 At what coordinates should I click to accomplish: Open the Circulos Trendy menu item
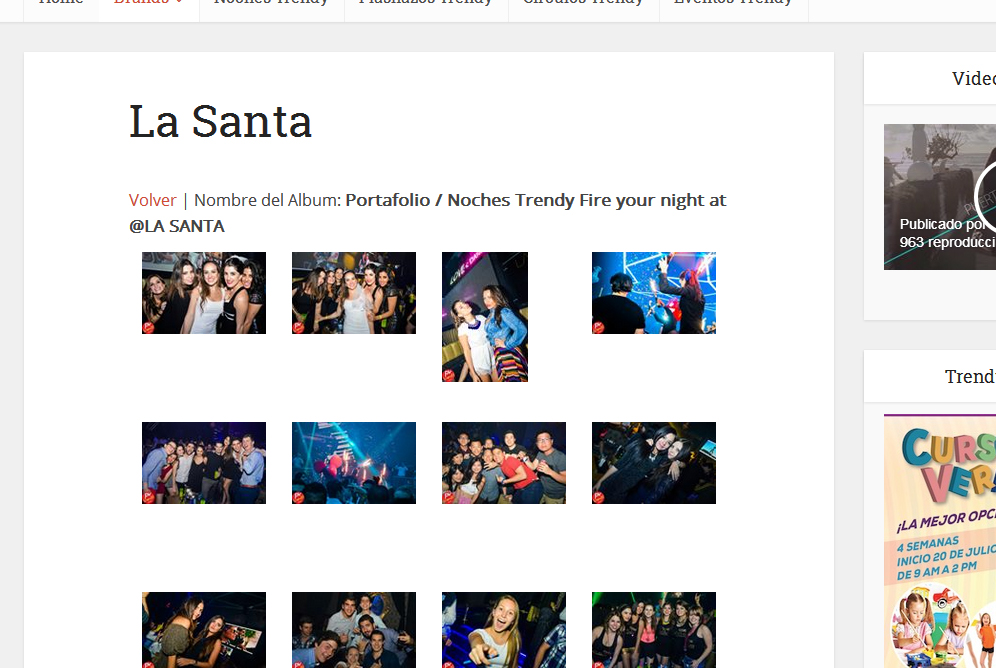[x=583, y=4]
